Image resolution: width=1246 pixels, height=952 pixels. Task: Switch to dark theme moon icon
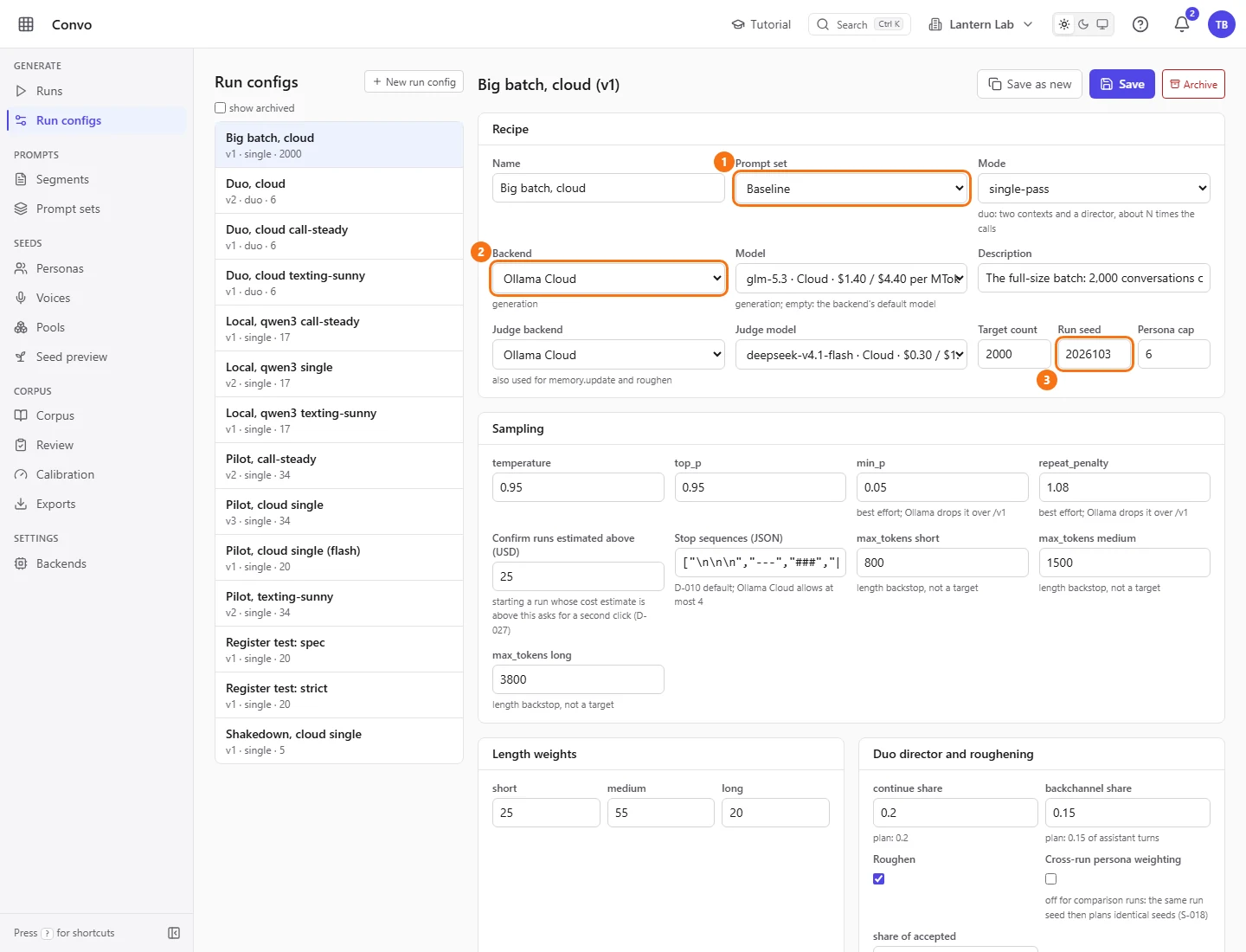[1083, 24]
